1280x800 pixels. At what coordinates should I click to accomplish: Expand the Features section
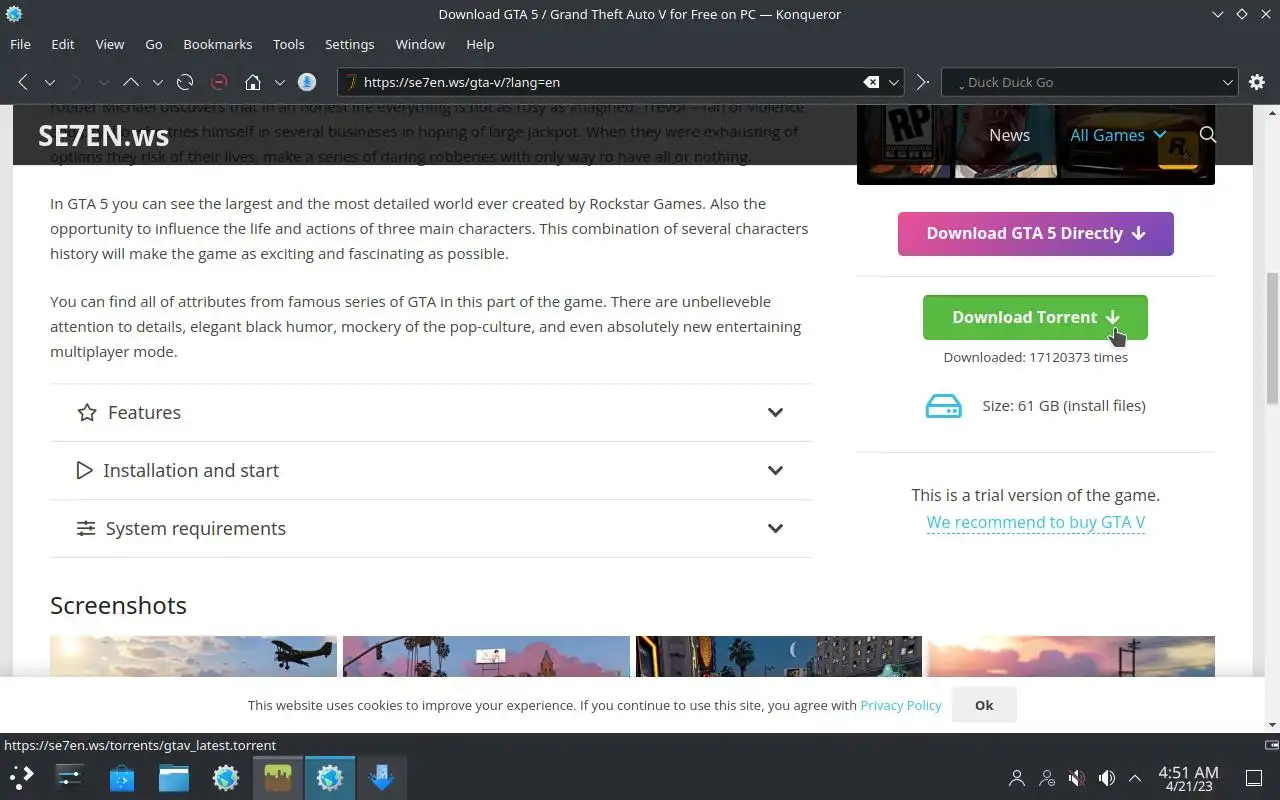click(x=431, y=412)
